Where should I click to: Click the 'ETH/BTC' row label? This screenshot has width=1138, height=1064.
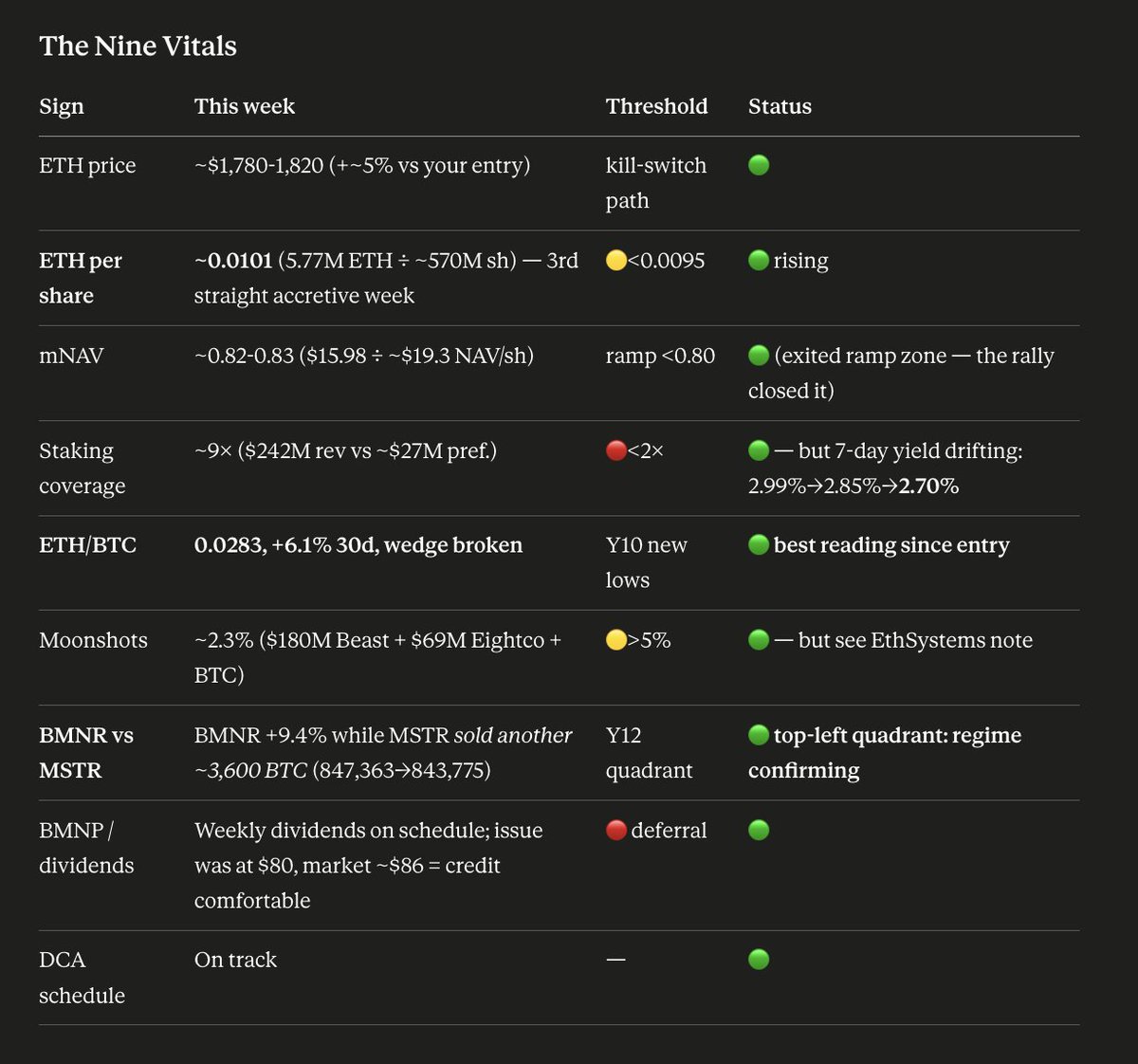87,545
